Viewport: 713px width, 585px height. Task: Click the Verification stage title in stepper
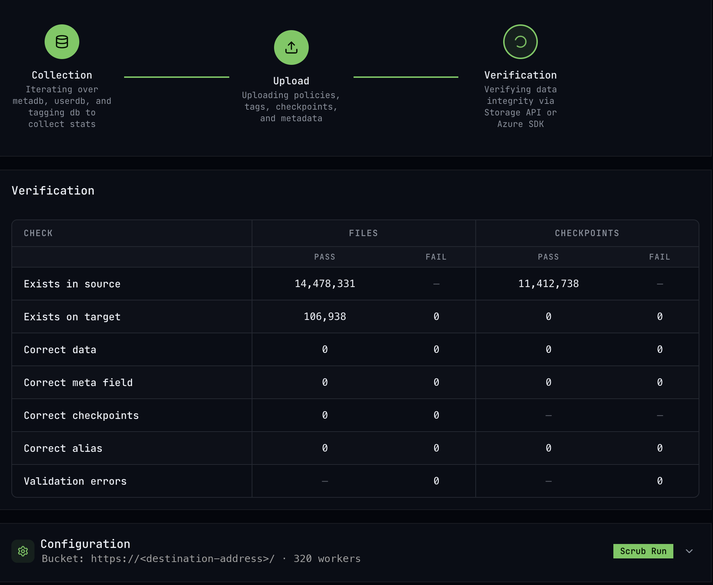[520, 75]
